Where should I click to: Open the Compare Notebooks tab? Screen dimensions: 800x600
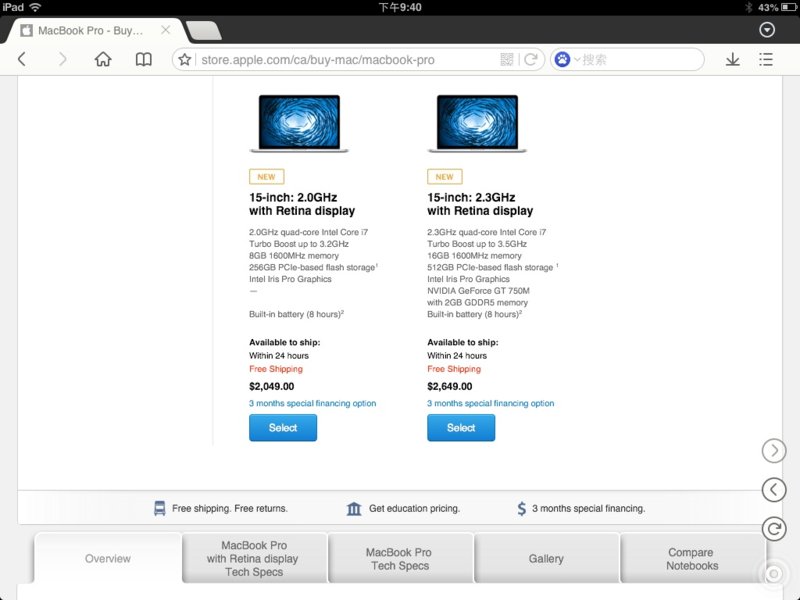pyautogui.click(x=692, y=559)
